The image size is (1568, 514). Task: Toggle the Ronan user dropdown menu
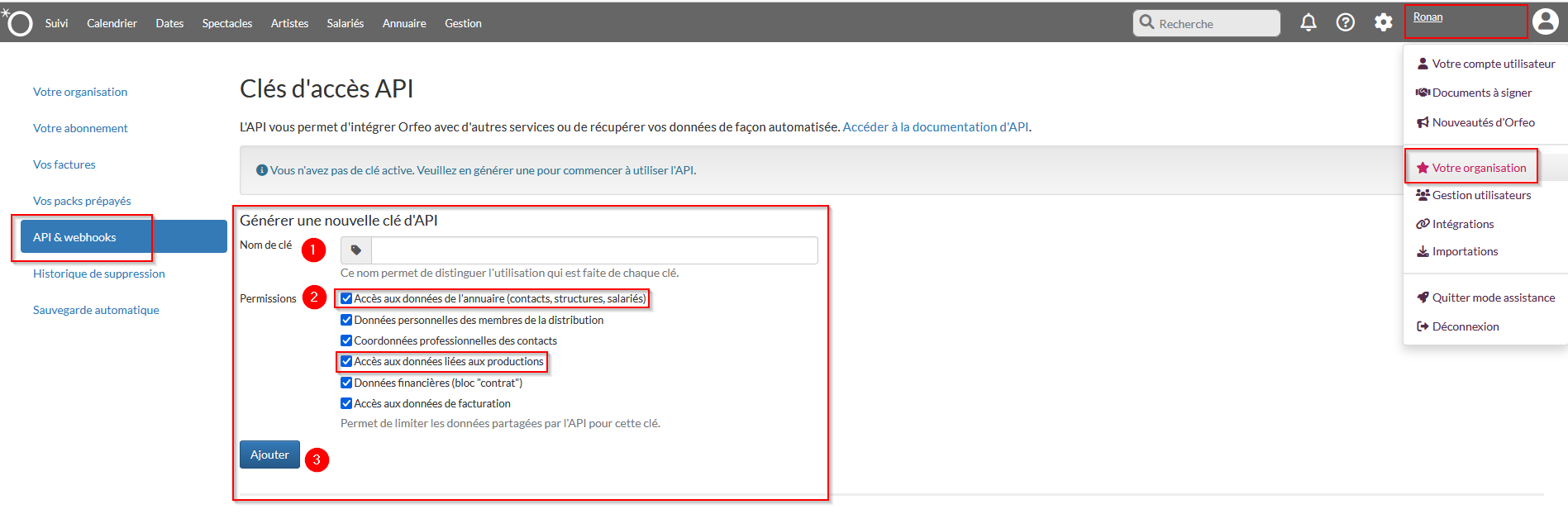(1427, 17)
